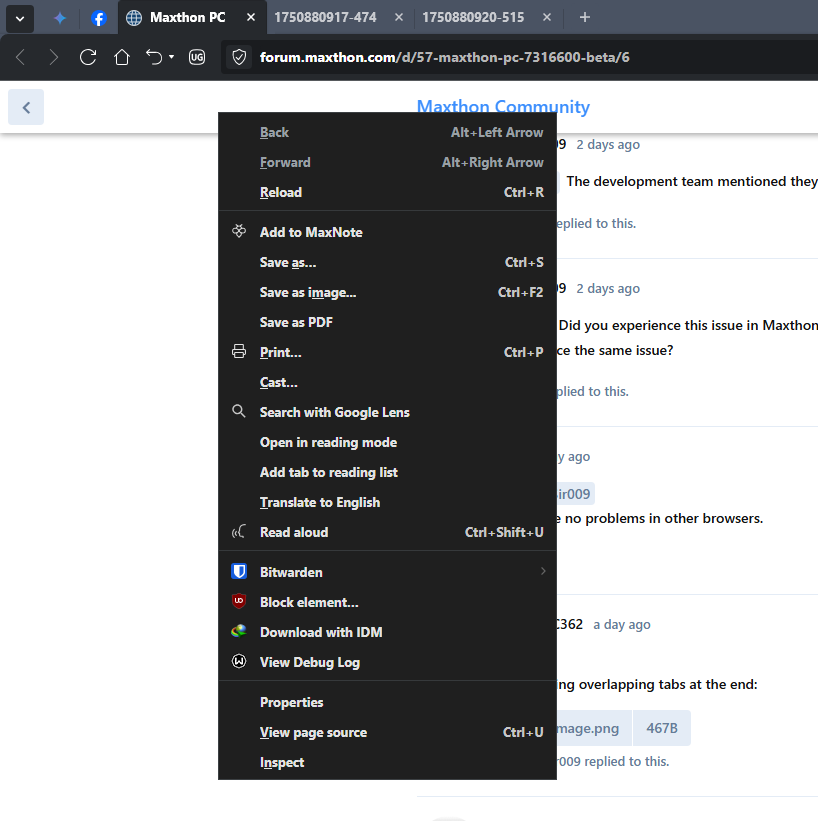Click the a day ago timestamp near C362
Screen dimensions: 818x821
622,625
